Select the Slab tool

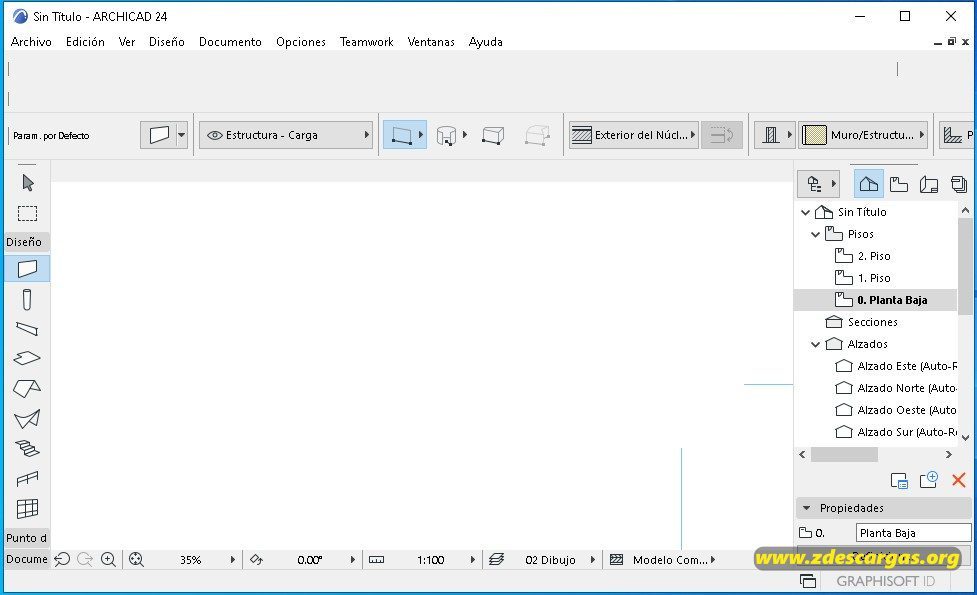click(x=27, y=358)
